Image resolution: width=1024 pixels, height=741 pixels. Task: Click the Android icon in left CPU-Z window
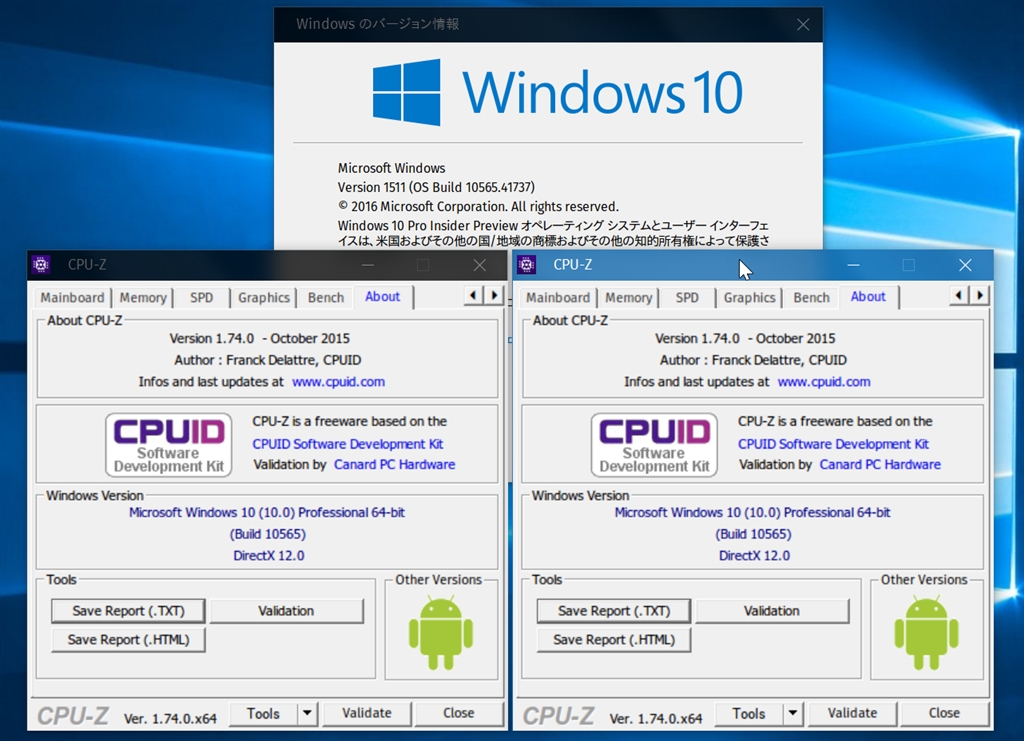click(x=441, y=633)
